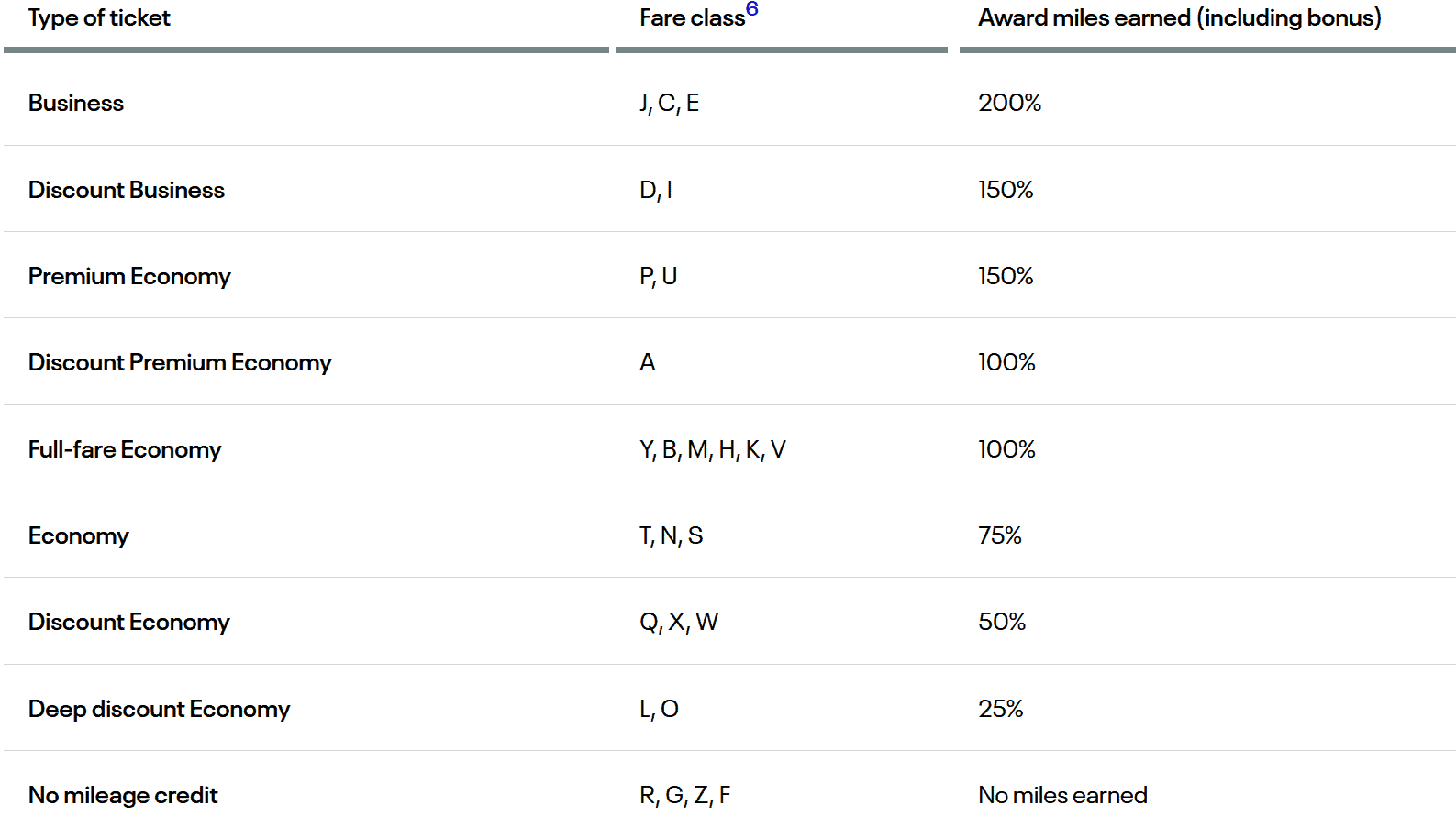Click the No miles earned cell
Viewport: 1456px width, 828px height.
pos(1062,795)
